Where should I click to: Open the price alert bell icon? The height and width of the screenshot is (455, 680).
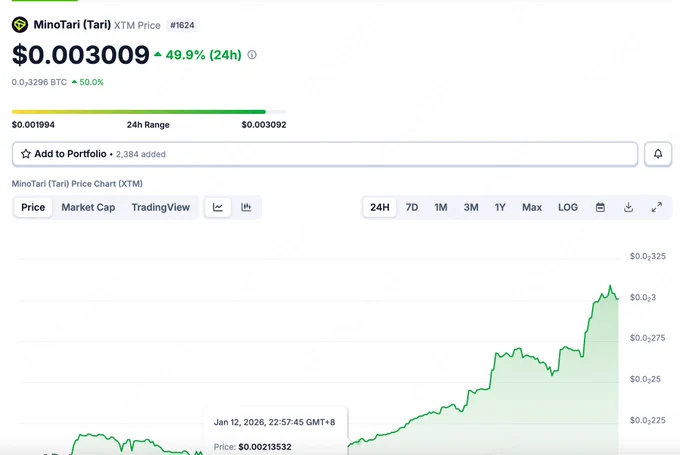(x=658, y=154)
